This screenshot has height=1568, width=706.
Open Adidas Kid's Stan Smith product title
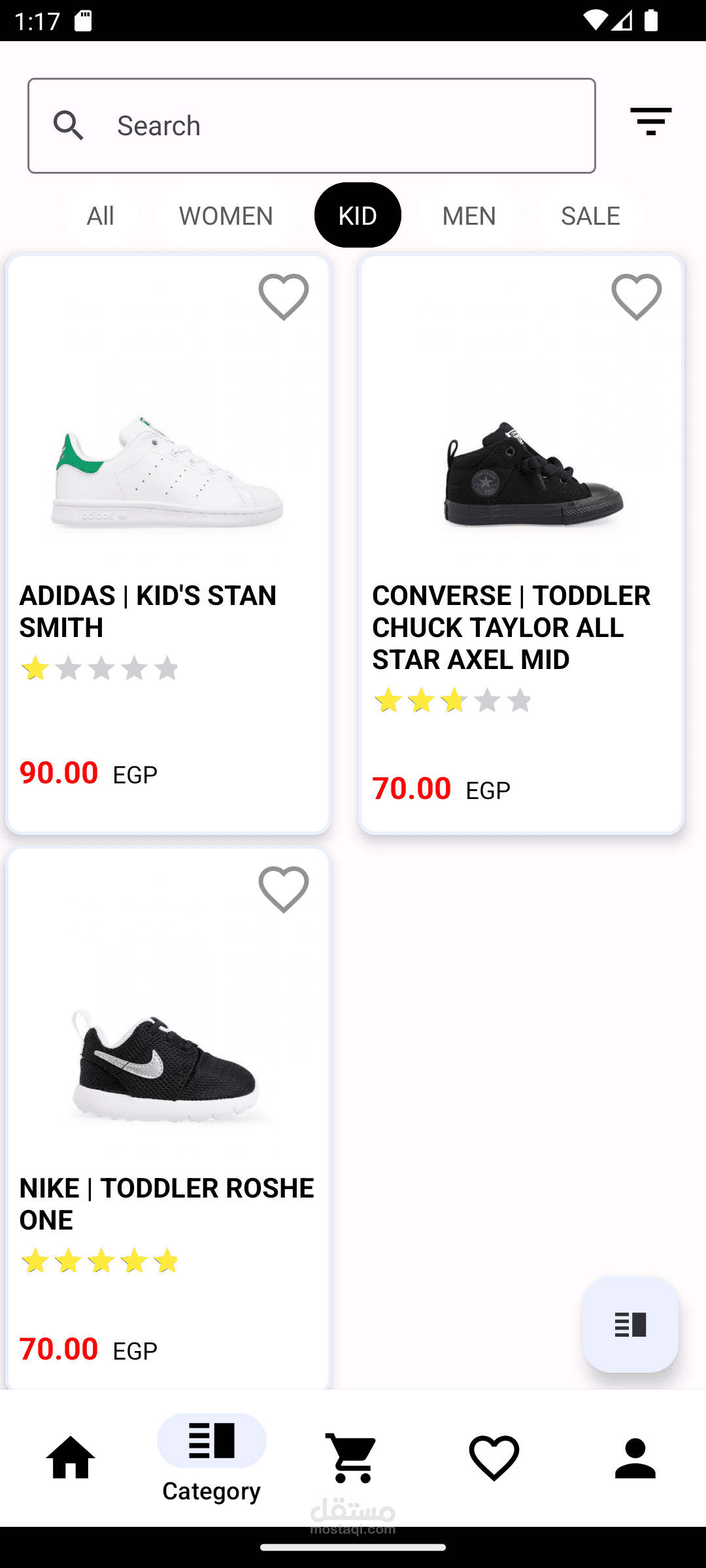(148, 611)
